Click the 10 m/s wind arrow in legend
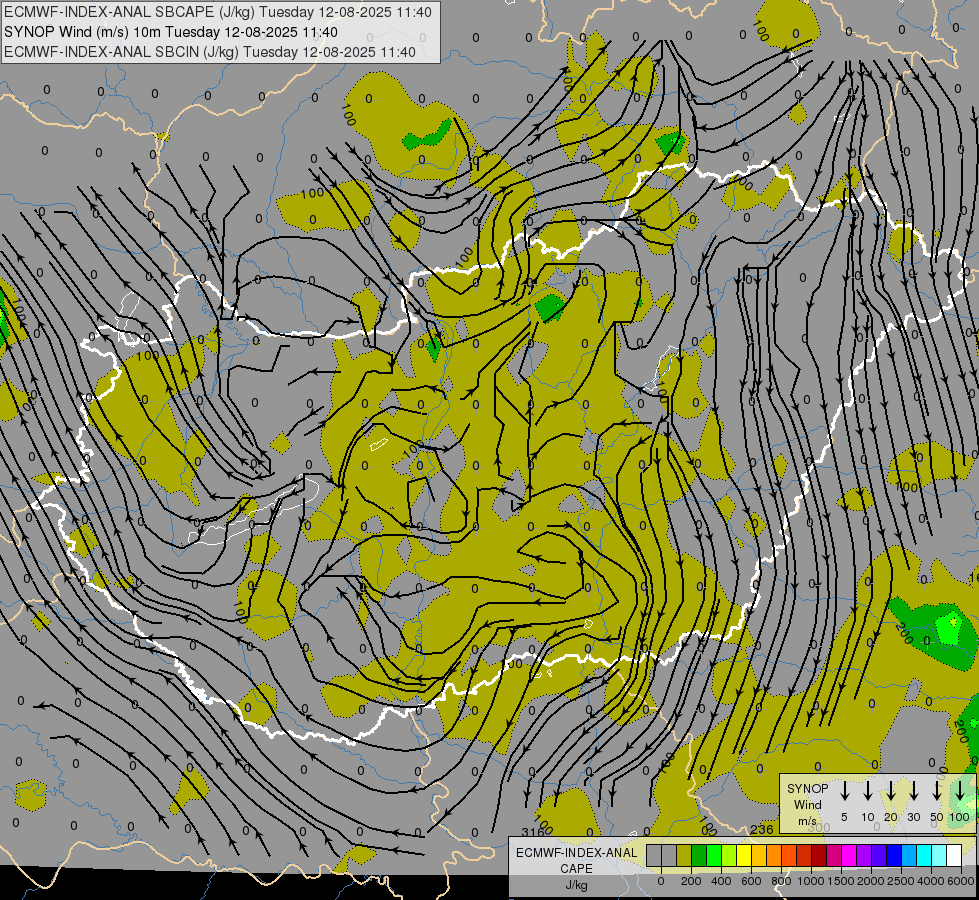 coord(868,791)
